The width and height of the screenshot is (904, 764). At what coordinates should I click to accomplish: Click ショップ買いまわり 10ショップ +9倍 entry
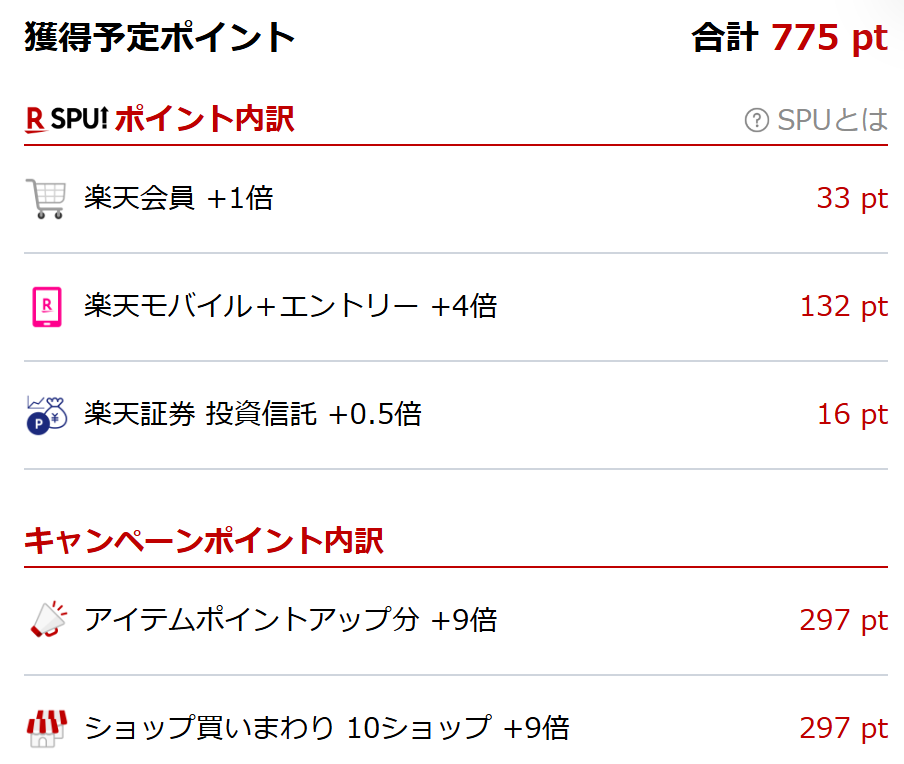(x=326, y=728)
